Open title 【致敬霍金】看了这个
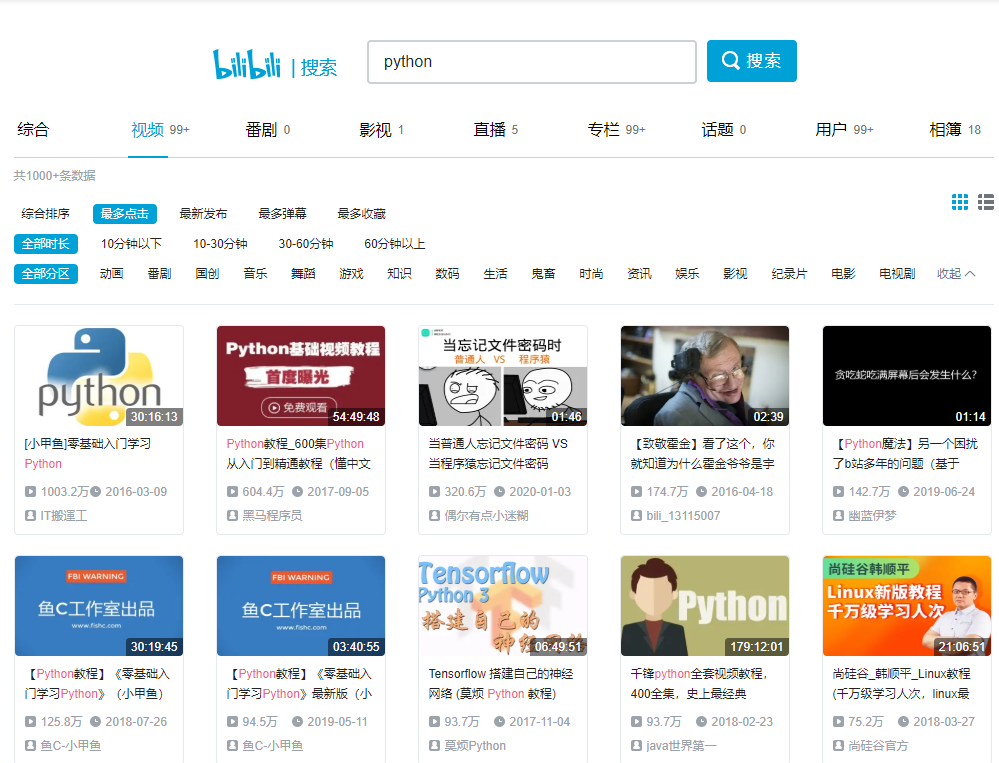 tap(703, 453)
